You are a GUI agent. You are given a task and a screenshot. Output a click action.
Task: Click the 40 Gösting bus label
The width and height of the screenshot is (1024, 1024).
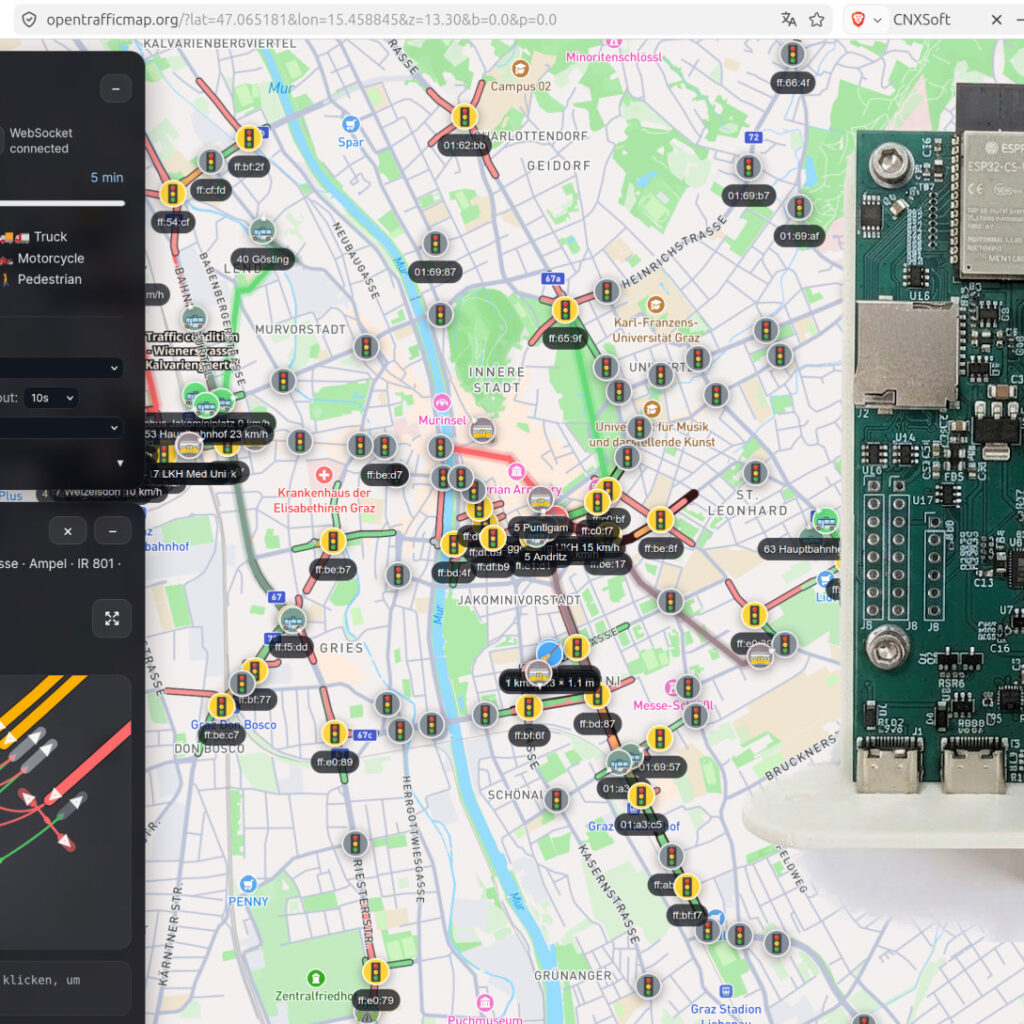point(263,259)
